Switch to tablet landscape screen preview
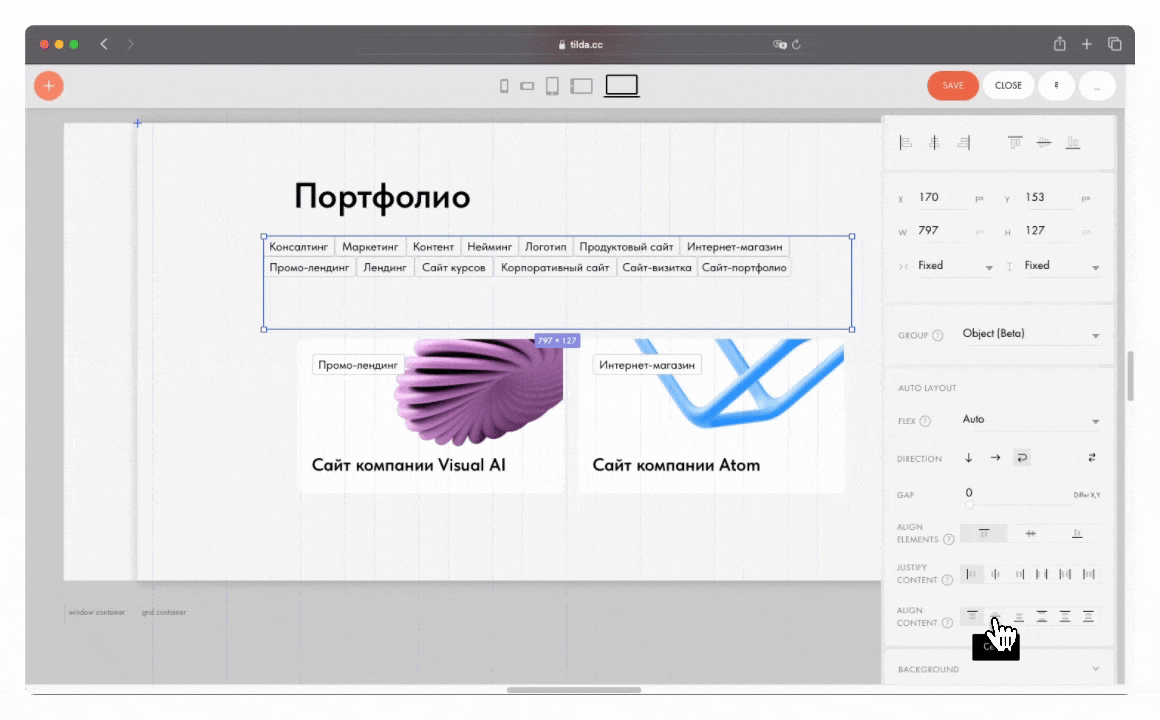 pyautogui.click(x=581, y=87)
